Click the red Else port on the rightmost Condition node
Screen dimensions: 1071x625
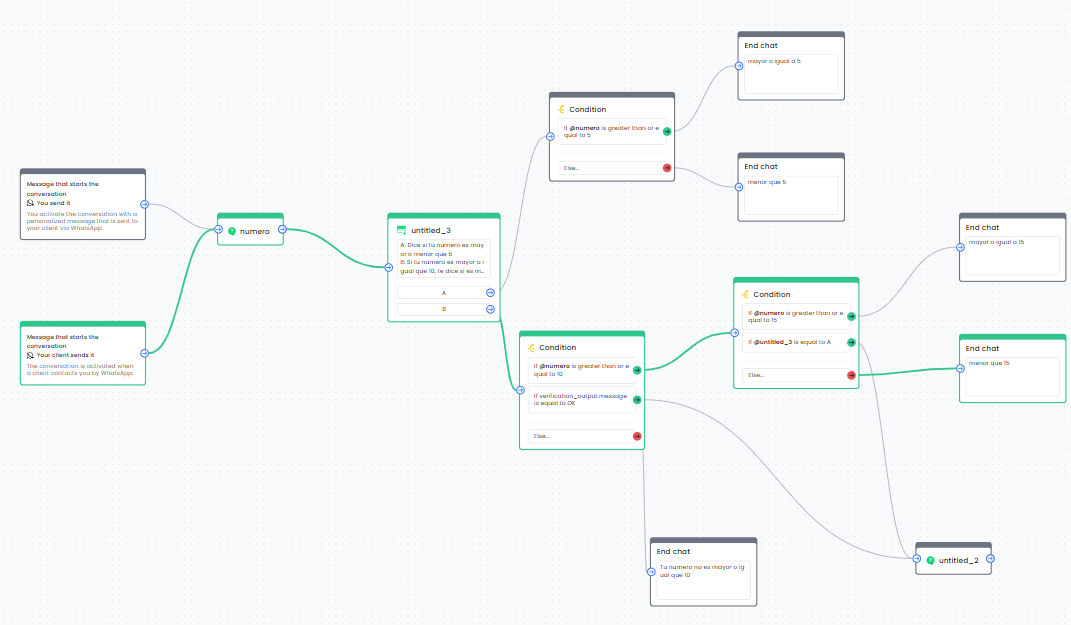pyautogui.click(x=850, y=375)
